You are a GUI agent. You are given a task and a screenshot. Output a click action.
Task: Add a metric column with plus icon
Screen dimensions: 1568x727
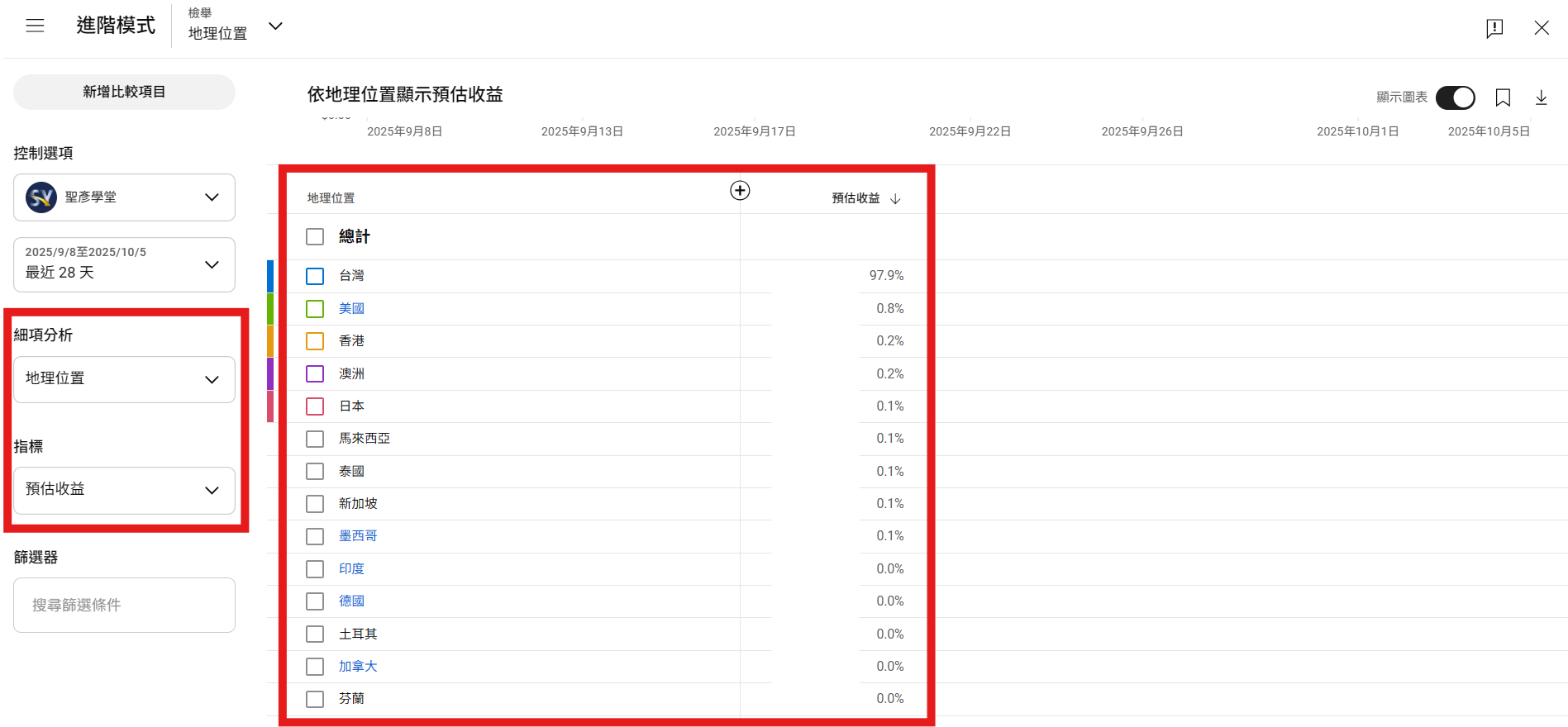pos(740,191)
